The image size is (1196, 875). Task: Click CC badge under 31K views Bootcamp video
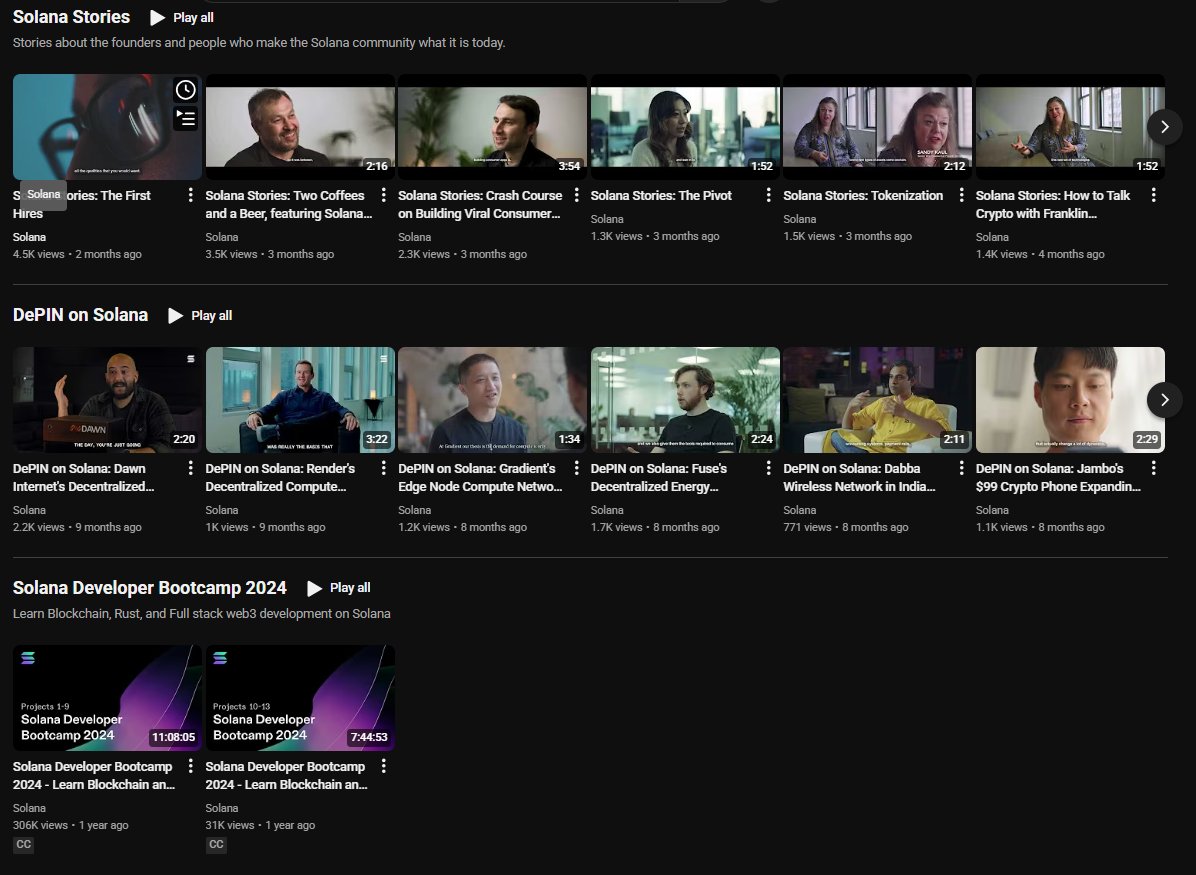point(217,844)
